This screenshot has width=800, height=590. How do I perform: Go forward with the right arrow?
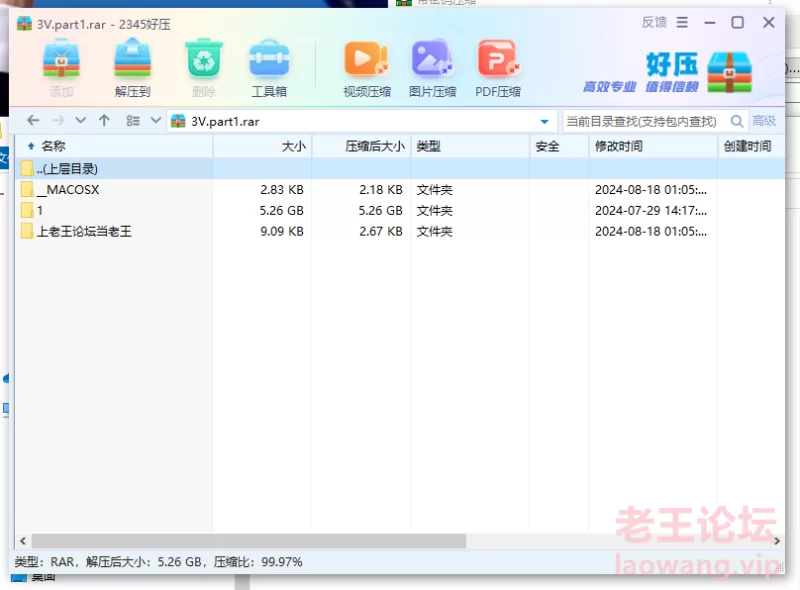[x=58, y=121]
